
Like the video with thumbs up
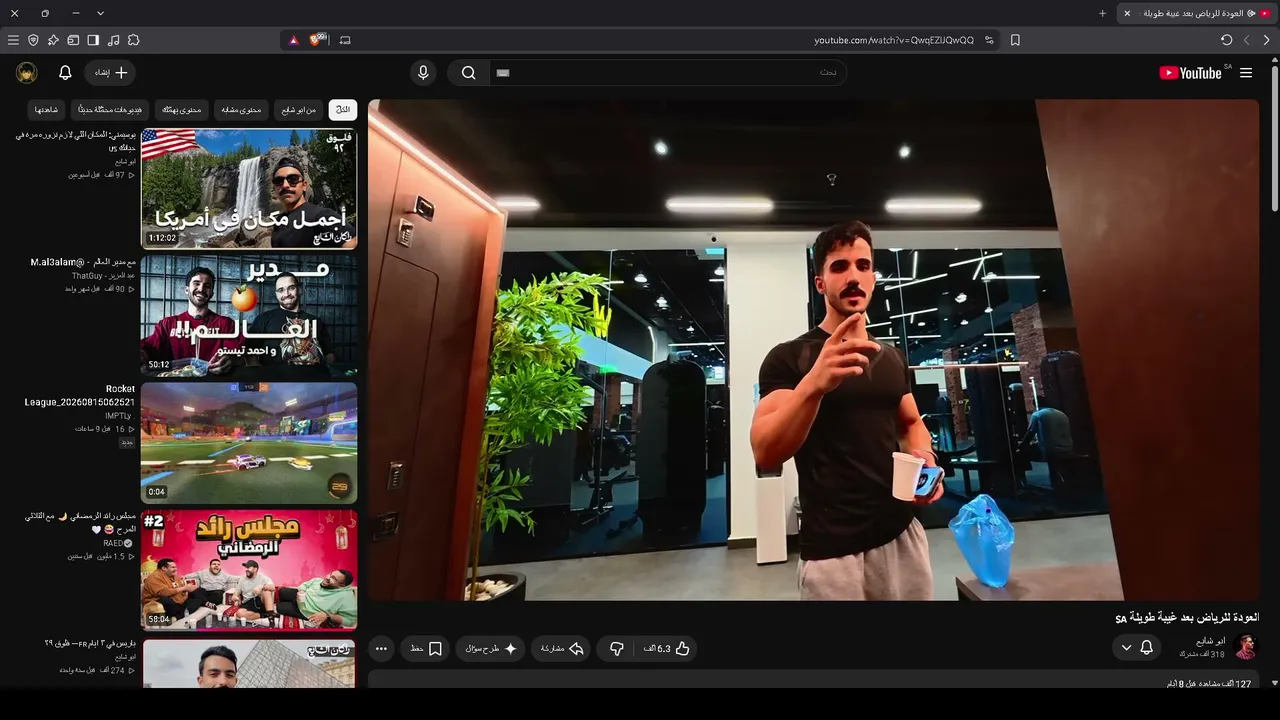coord(668,649)
